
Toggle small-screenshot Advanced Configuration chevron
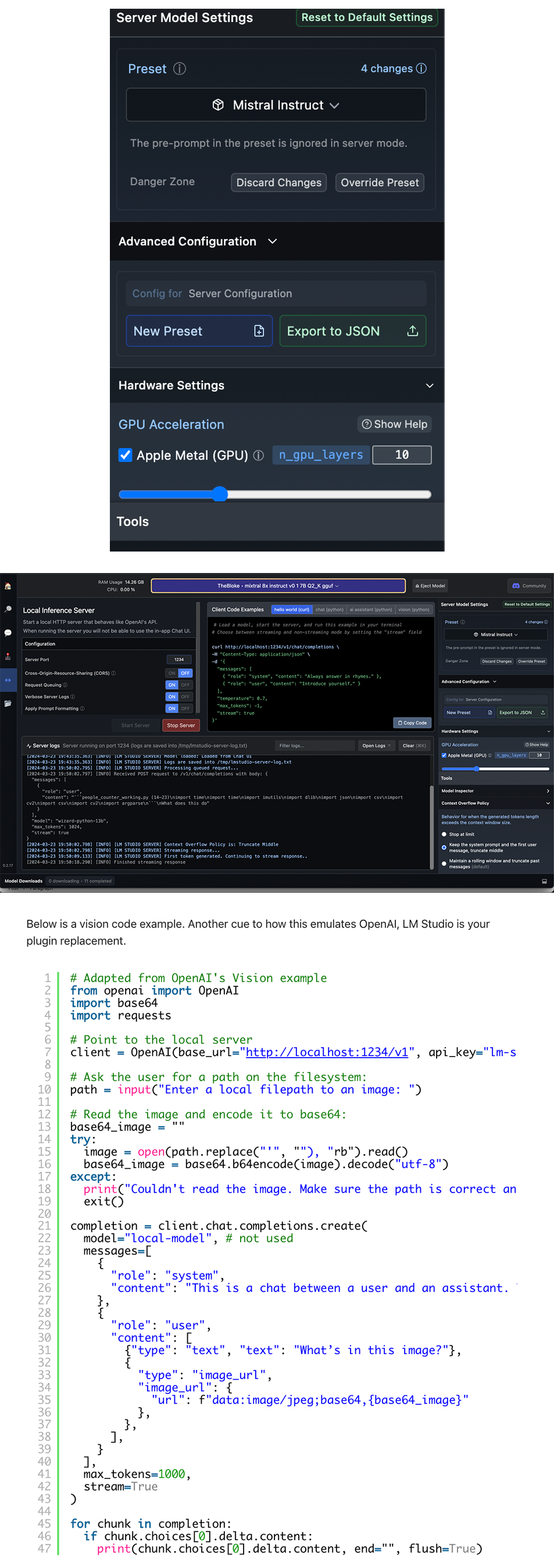pyautogui.click(x=494, y=682)
